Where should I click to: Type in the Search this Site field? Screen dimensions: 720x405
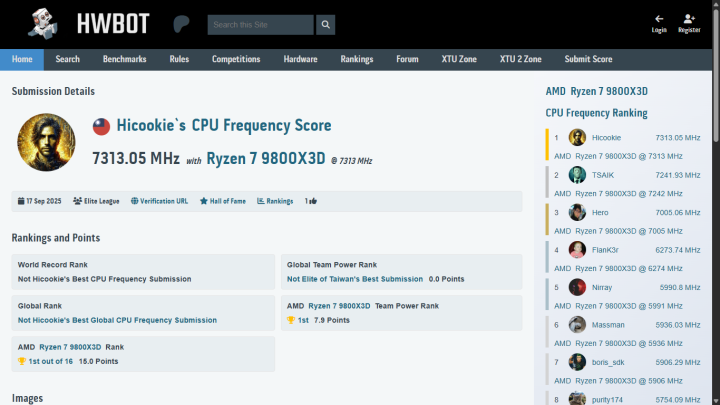coord(261,25)
